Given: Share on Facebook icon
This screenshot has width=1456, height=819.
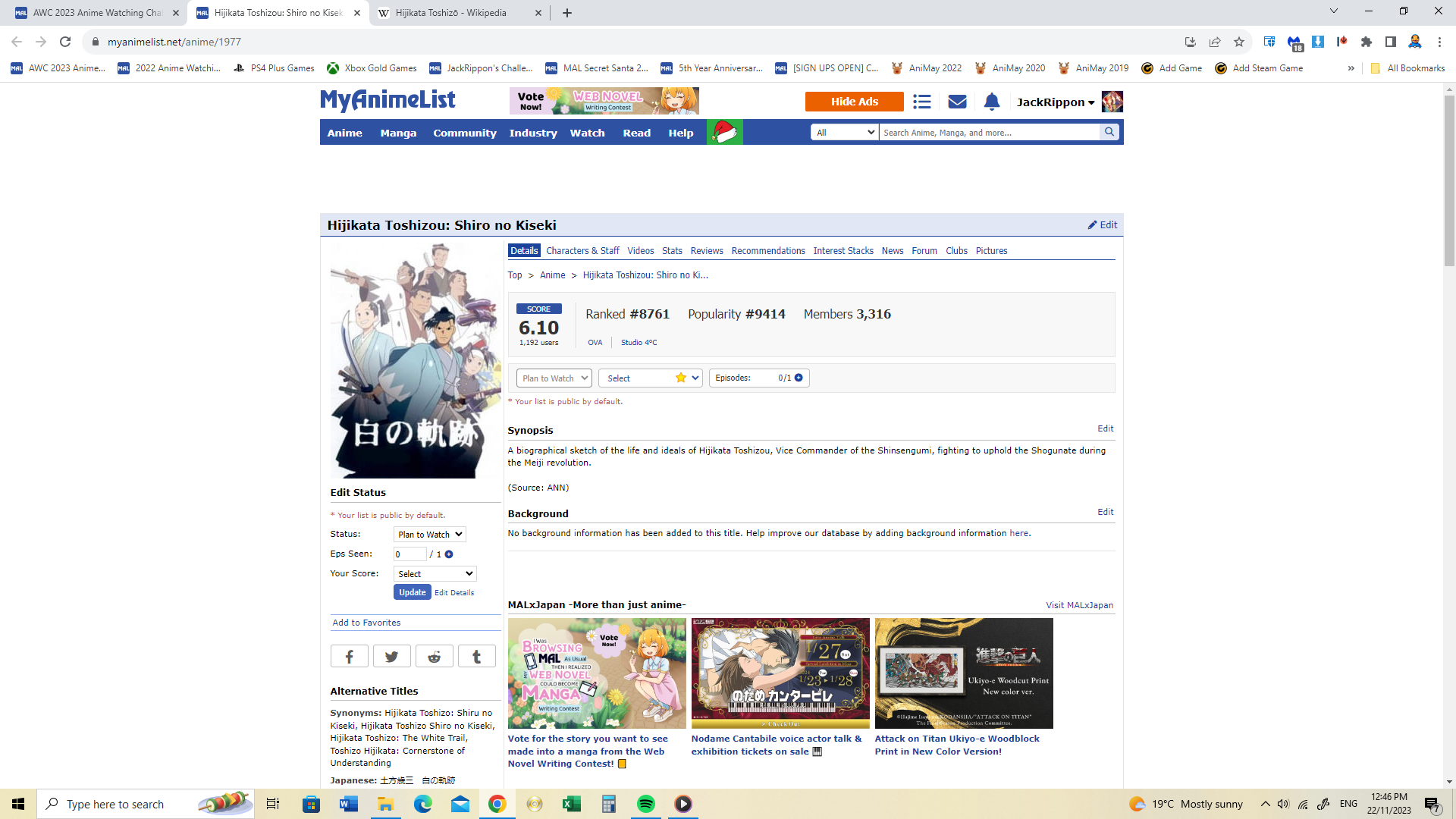Looking at the screenshot, I should coord(349,657).
